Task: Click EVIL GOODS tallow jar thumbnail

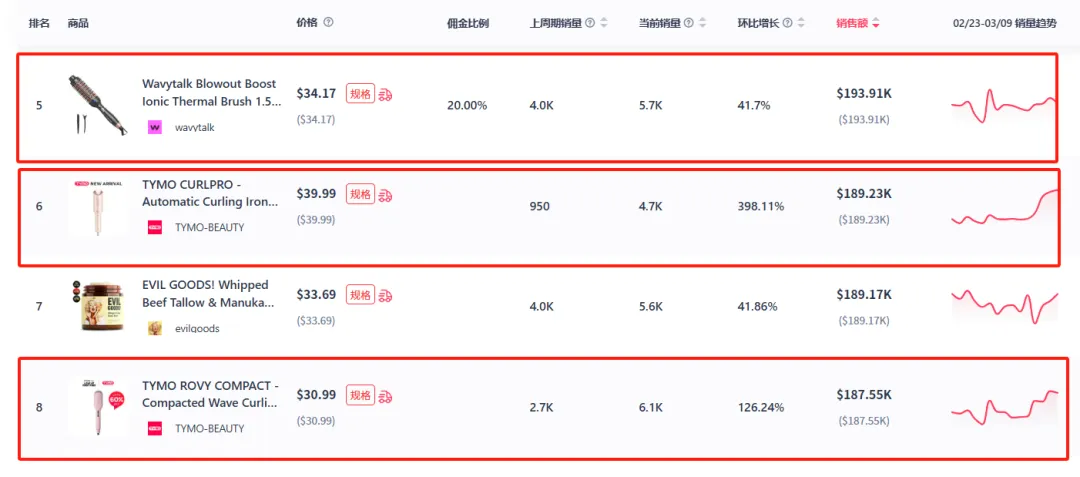Action: [x=98, y=306]
